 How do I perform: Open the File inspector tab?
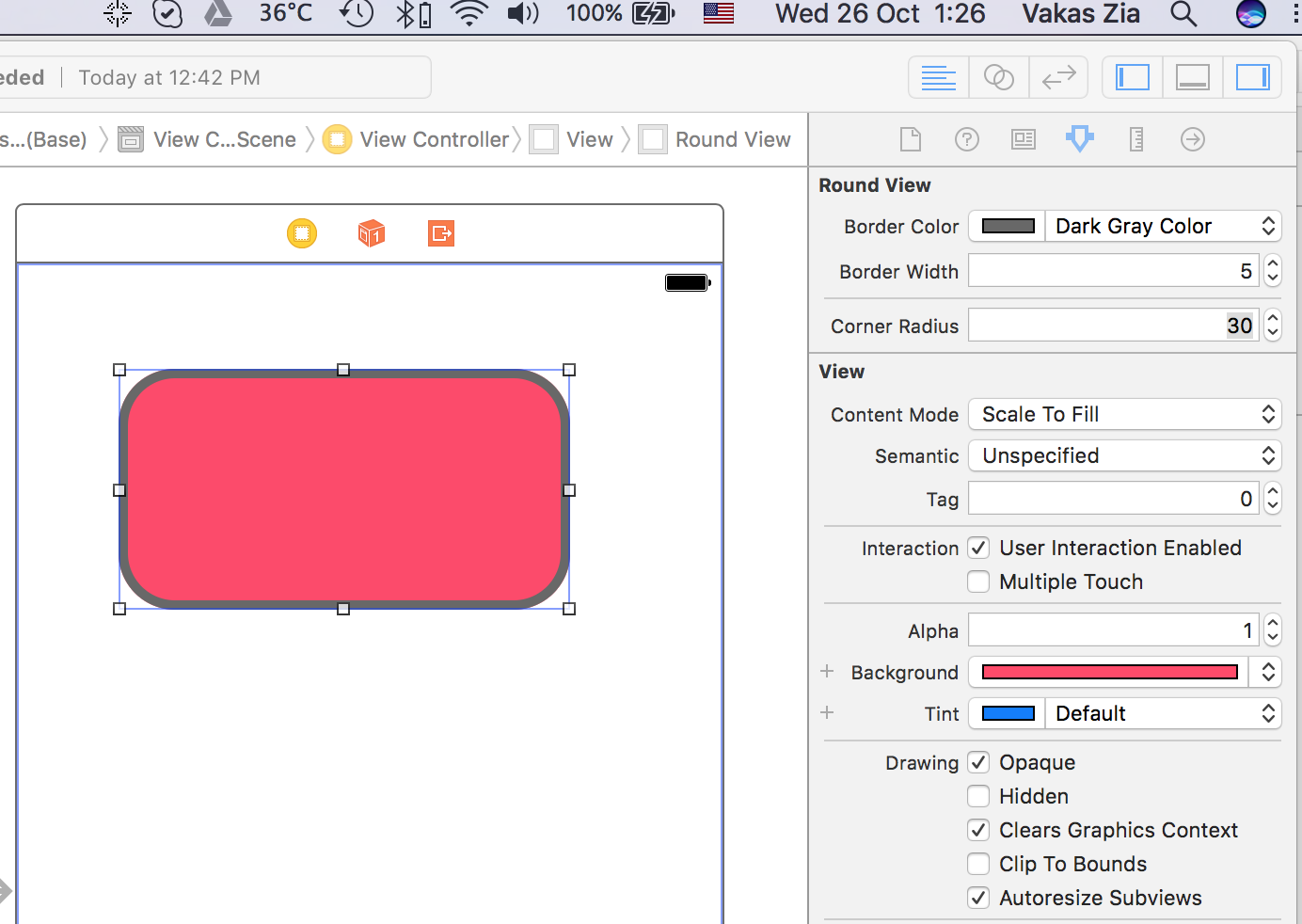[910, 139]
